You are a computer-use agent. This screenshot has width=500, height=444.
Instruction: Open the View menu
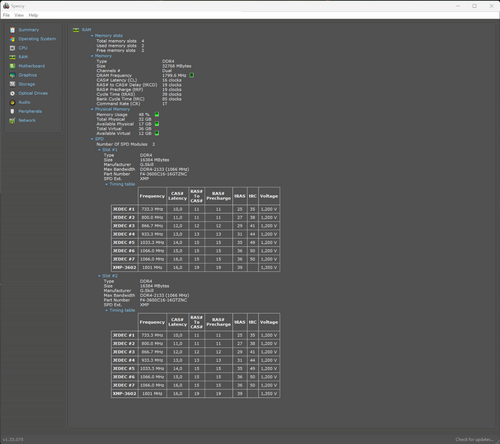coord(19,15)
